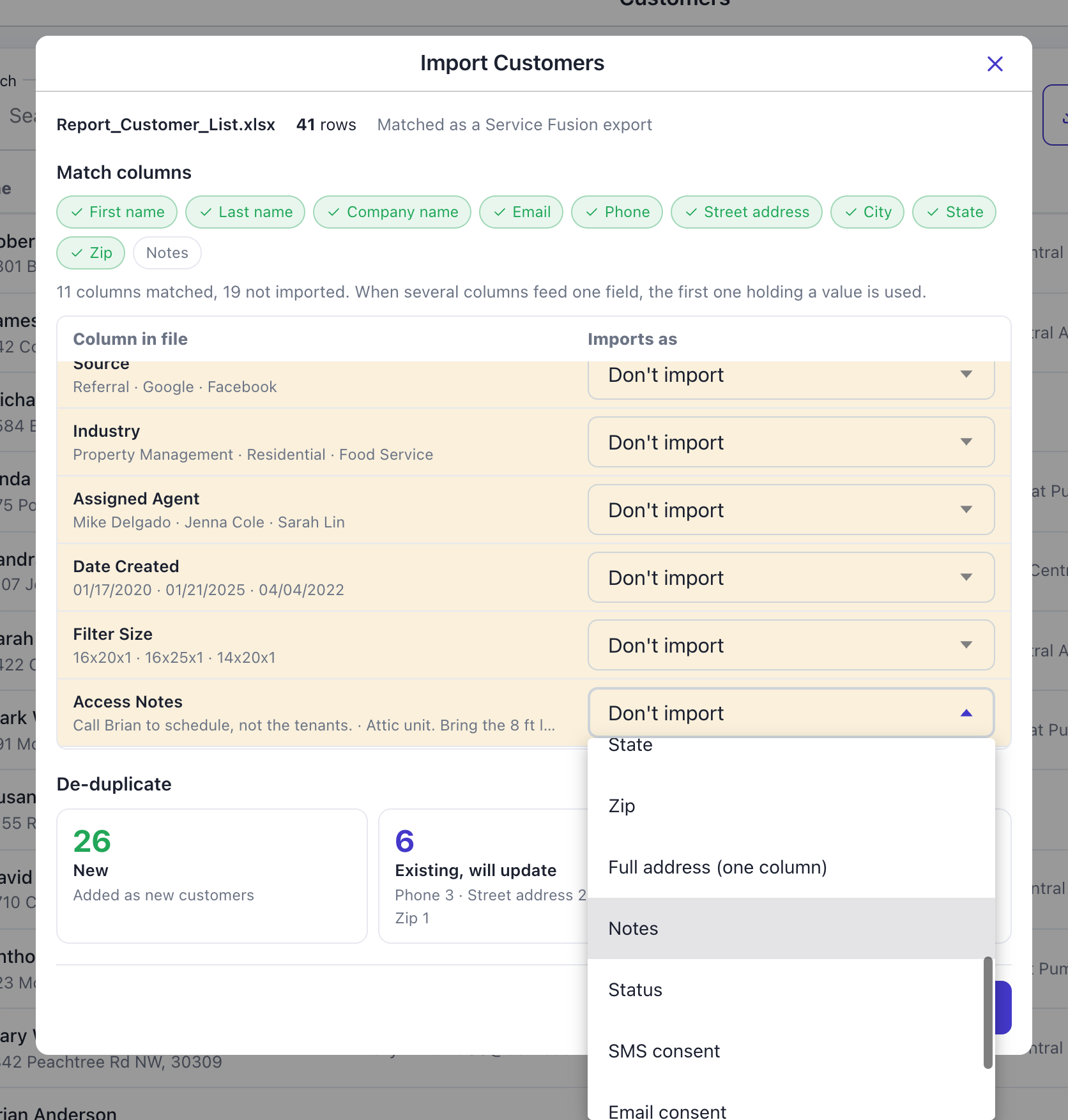Click the Match columns heading
The height and width of the screenshot is (1120, 1068).
tap(124, 172)
